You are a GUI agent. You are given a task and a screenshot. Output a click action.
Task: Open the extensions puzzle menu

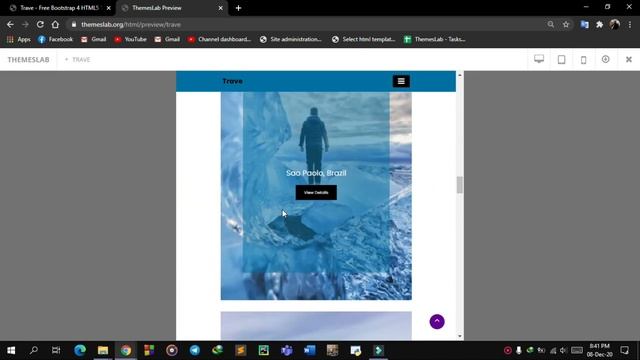(x=599, y=24)
